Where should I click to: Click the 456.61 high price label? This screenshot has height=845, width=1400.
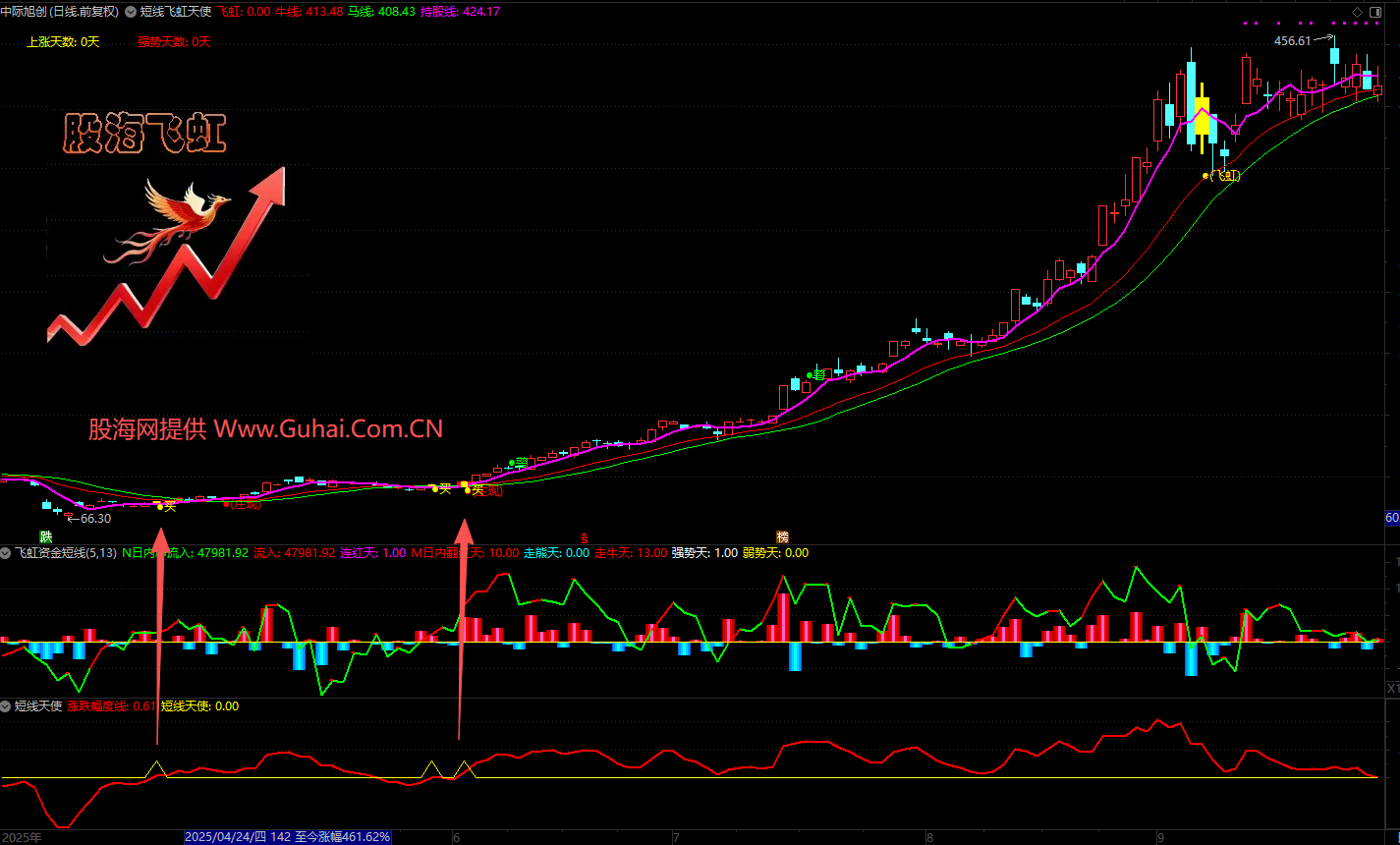1292,41
